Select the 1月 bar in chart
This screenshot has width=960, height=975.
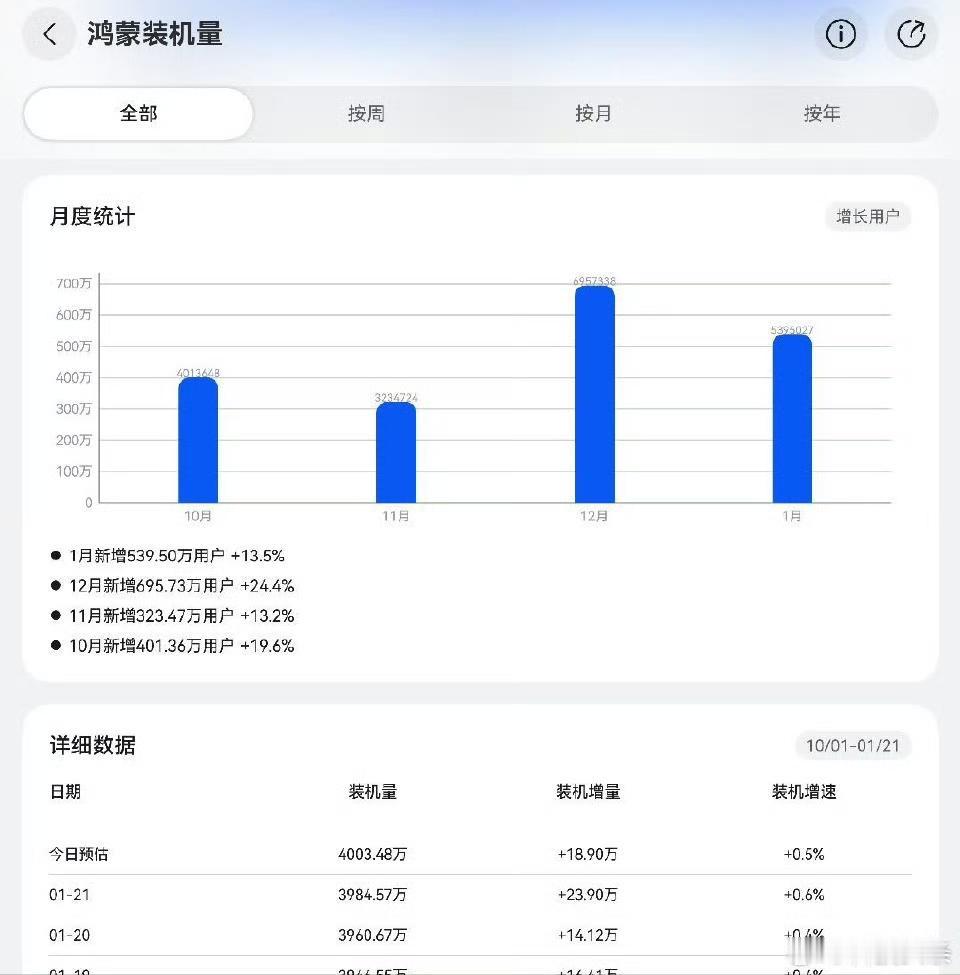(x=792, y=418)
